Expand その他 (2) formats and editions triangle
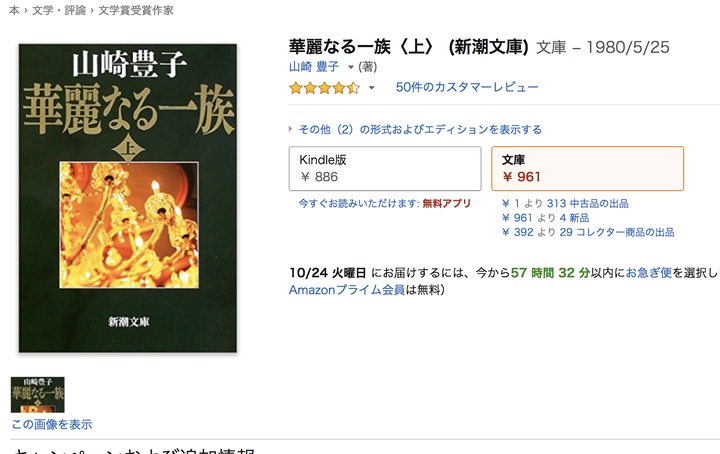Screen dimensions: 720x454 291,129
